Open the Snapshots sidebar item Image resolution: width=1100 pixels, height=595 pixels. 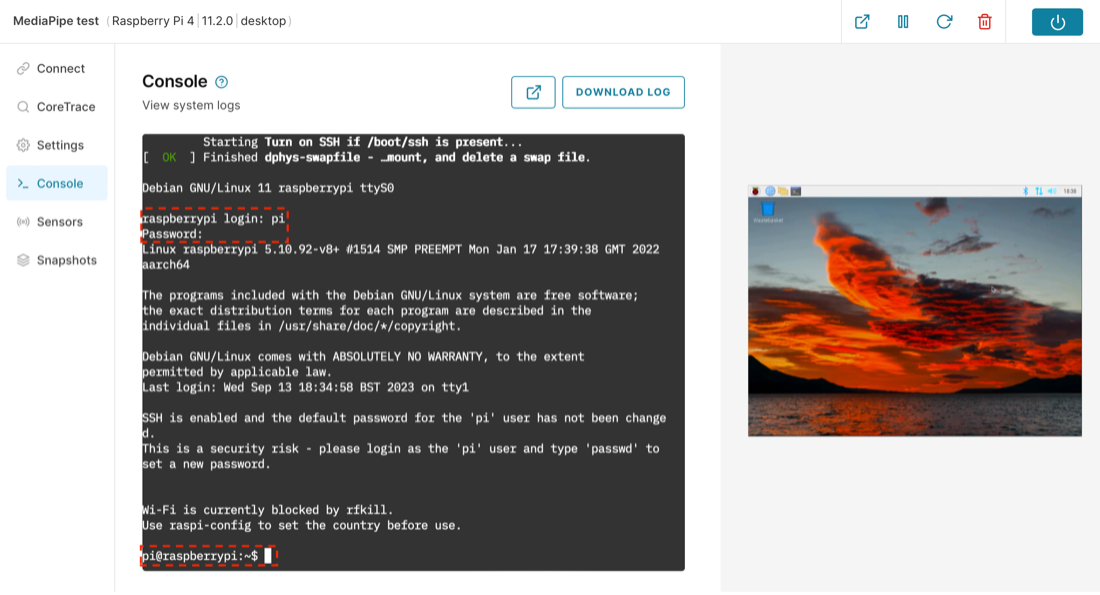tap(66, 260)
